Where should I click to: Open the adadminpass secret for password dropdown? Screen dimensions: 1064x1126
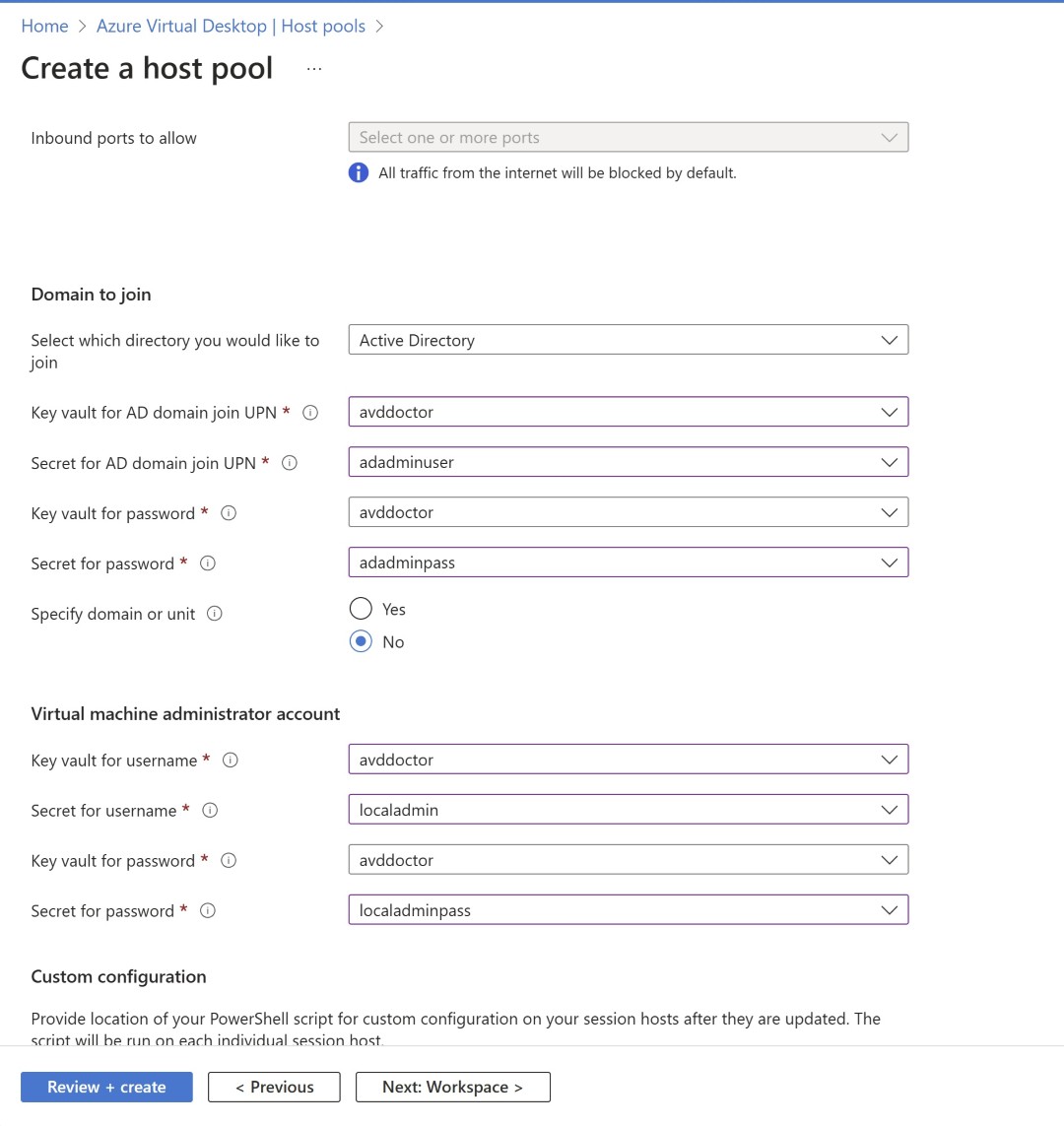[628, 563]
